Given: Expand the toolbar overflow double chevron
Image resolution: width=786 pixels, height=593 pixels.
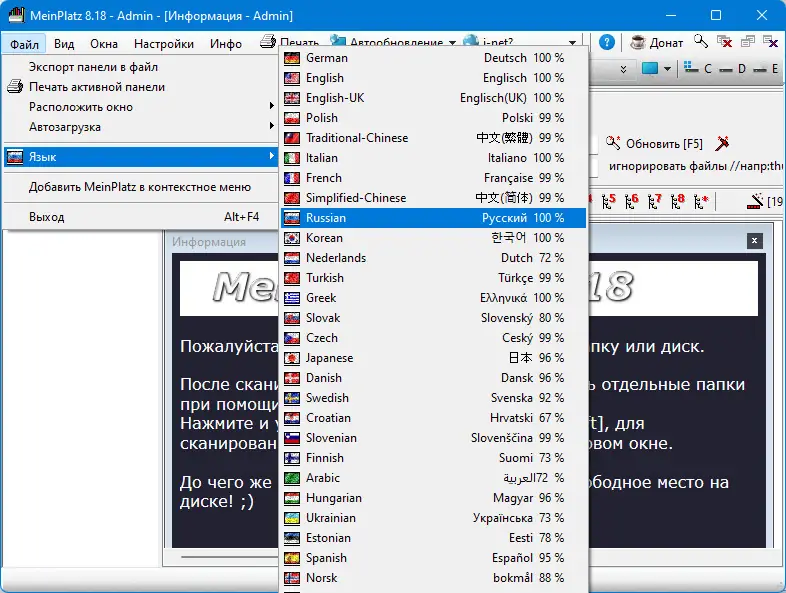Looking at the screenshot, I should (623, 69).
